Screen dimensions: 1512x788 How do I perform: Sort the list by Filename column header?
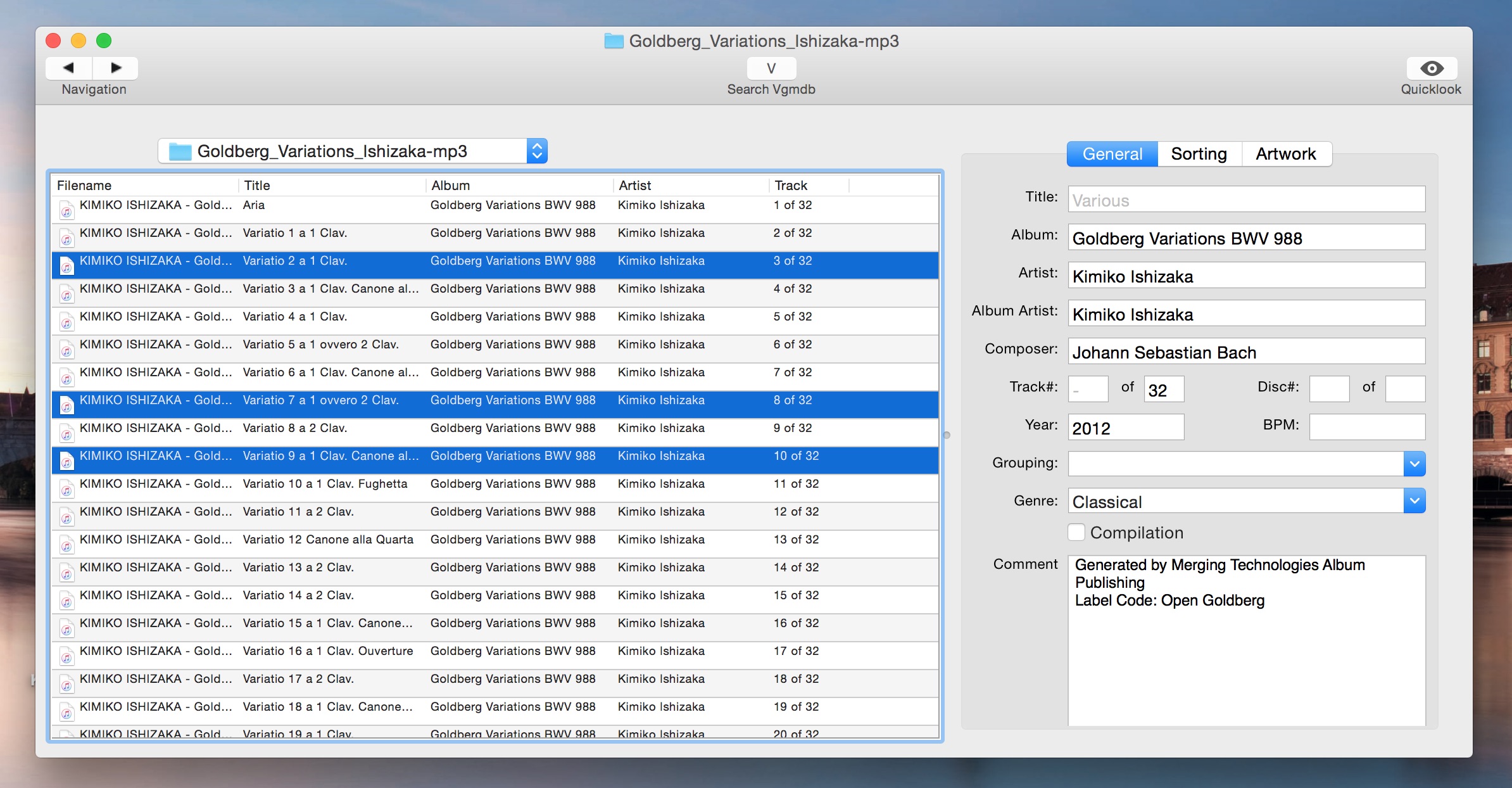[144, 186]
